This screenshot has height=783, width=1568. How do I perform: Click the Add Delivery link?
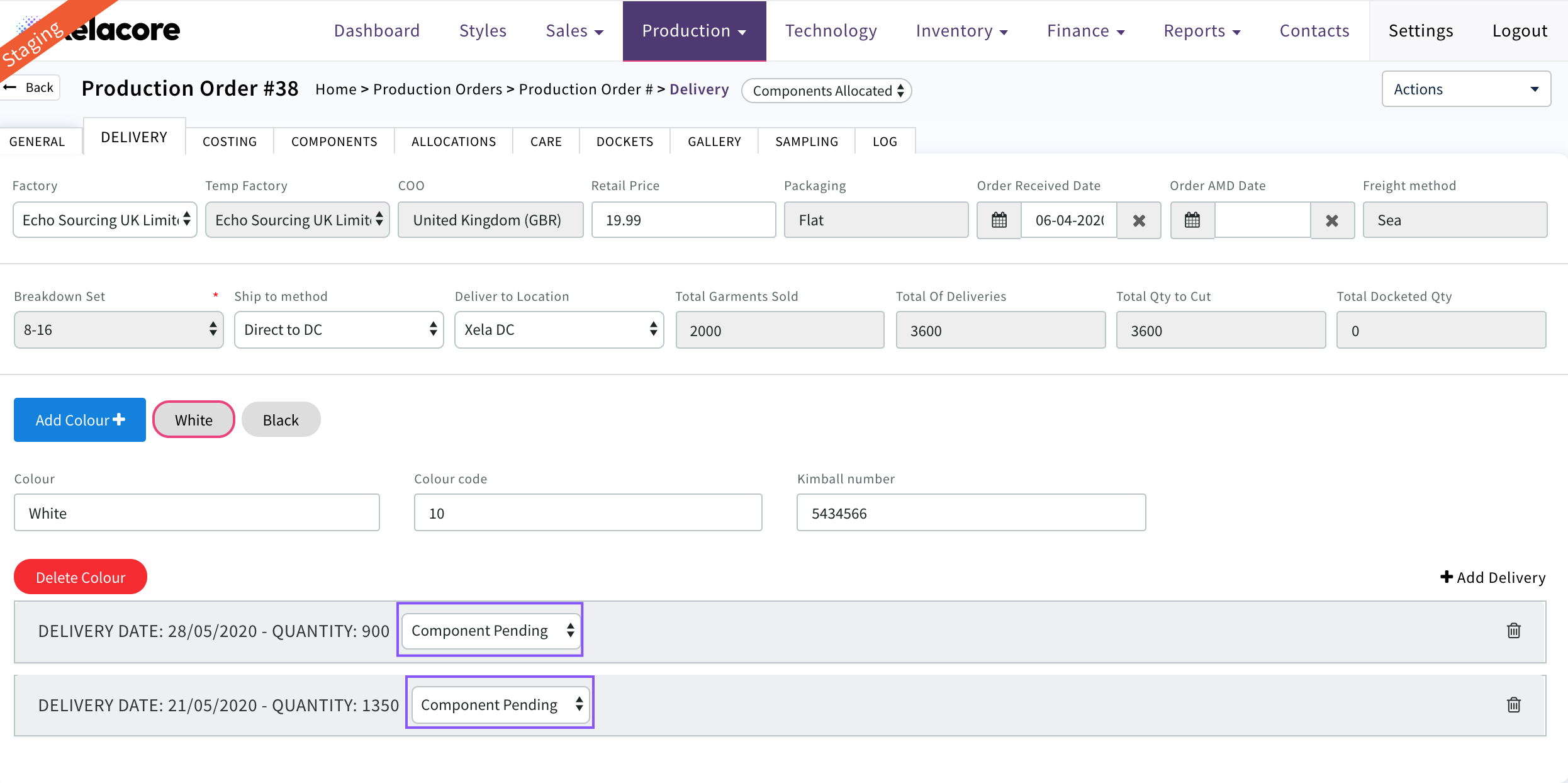point(1492,577)
